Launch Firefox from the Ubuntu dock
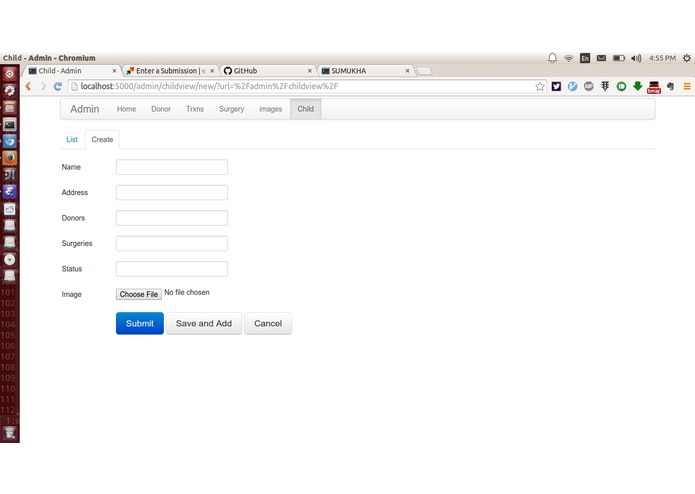 [10, 158]
